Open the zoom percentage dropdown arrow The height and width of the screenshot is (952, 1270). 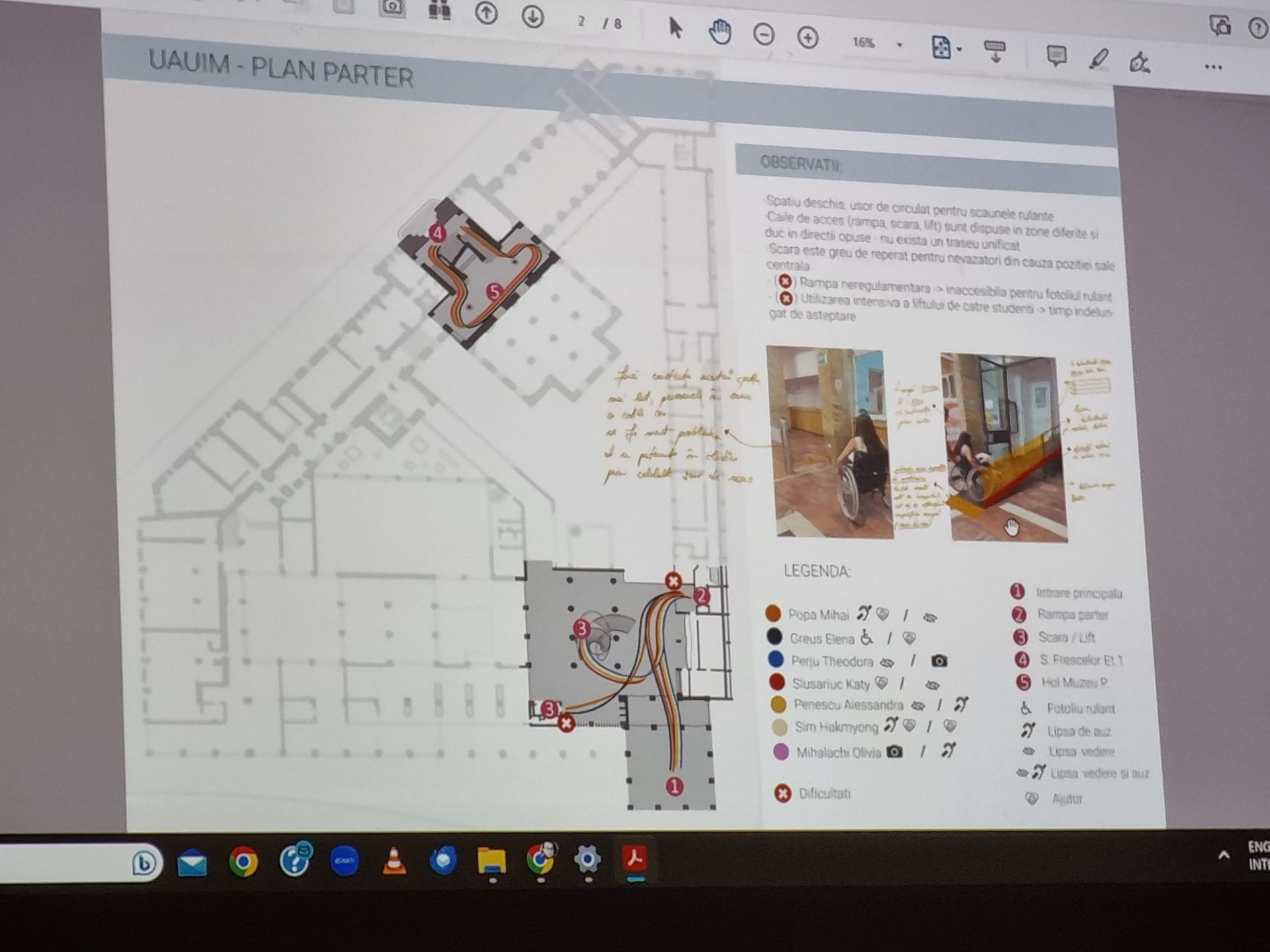click(899, 45)
